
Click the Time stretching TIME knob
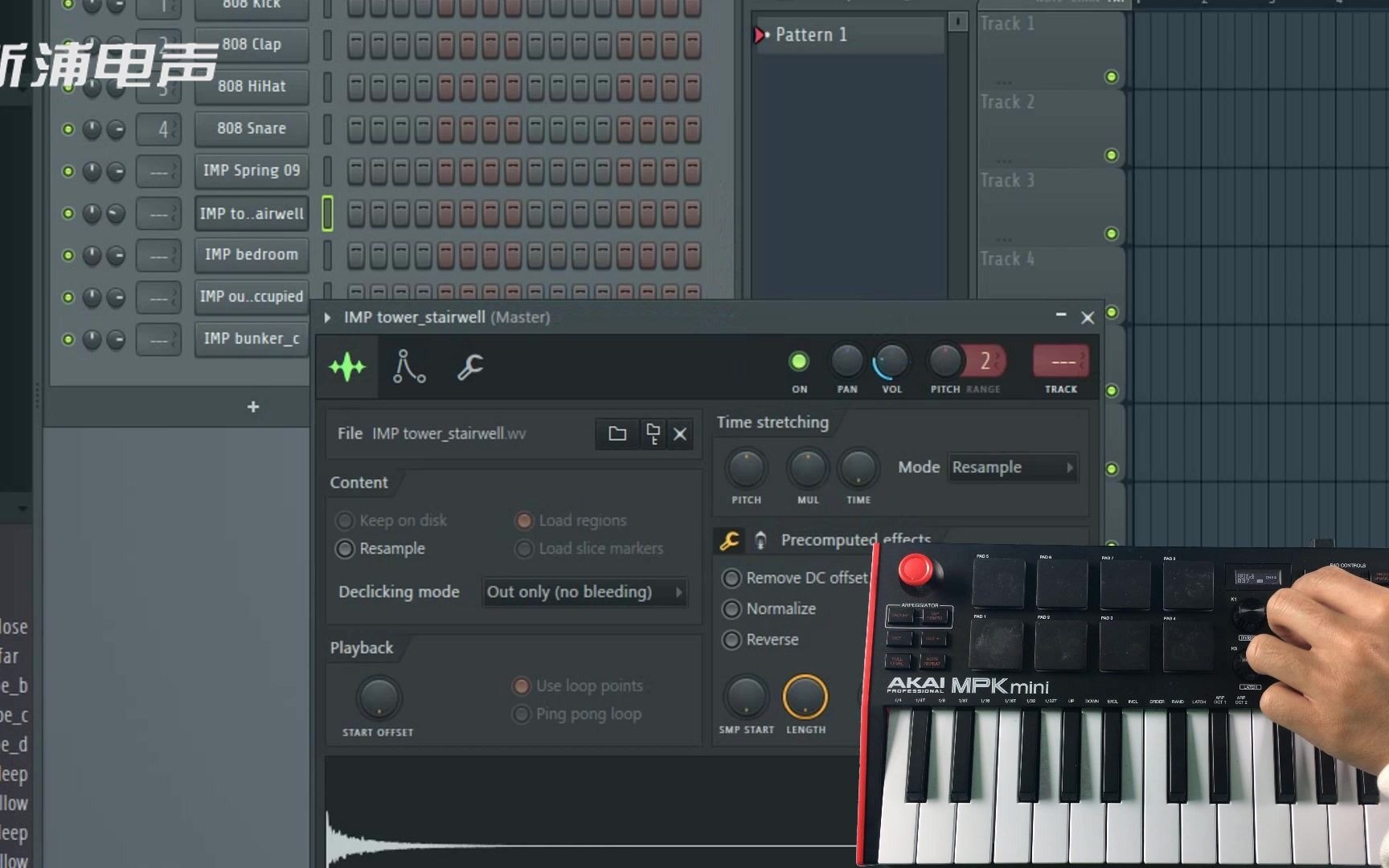858,469
